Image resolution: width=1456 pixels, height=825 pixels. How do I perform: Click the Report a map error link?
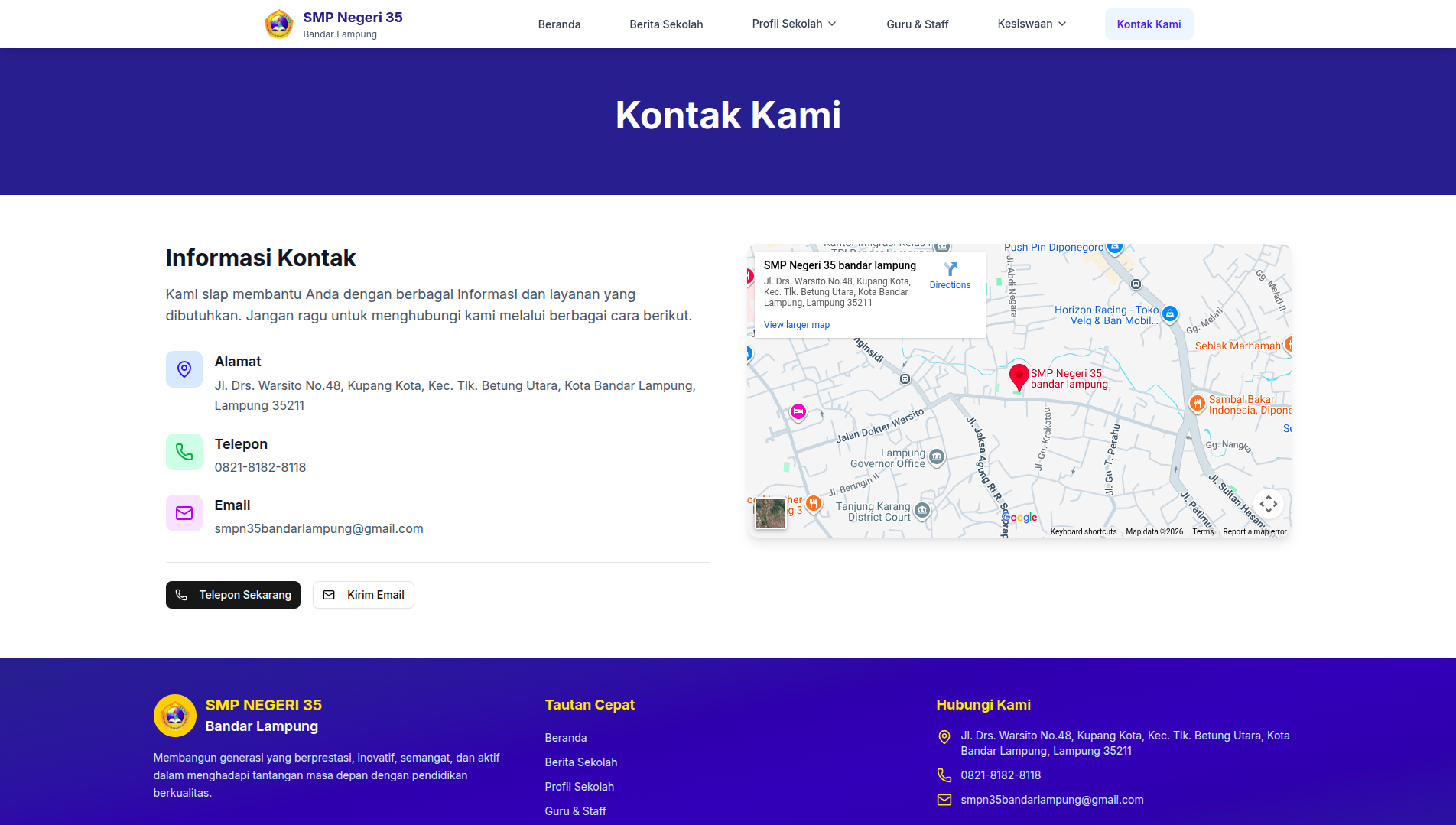(x=1255, y=531)
